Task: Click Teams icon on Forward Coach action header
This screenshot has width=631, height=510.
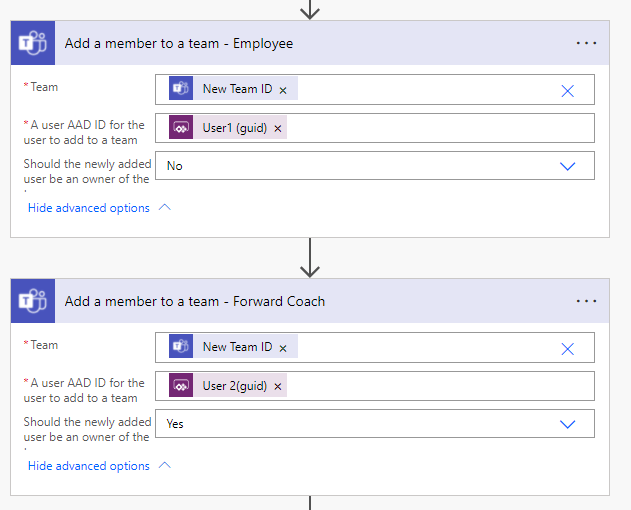Action: [x=32, y=301]
